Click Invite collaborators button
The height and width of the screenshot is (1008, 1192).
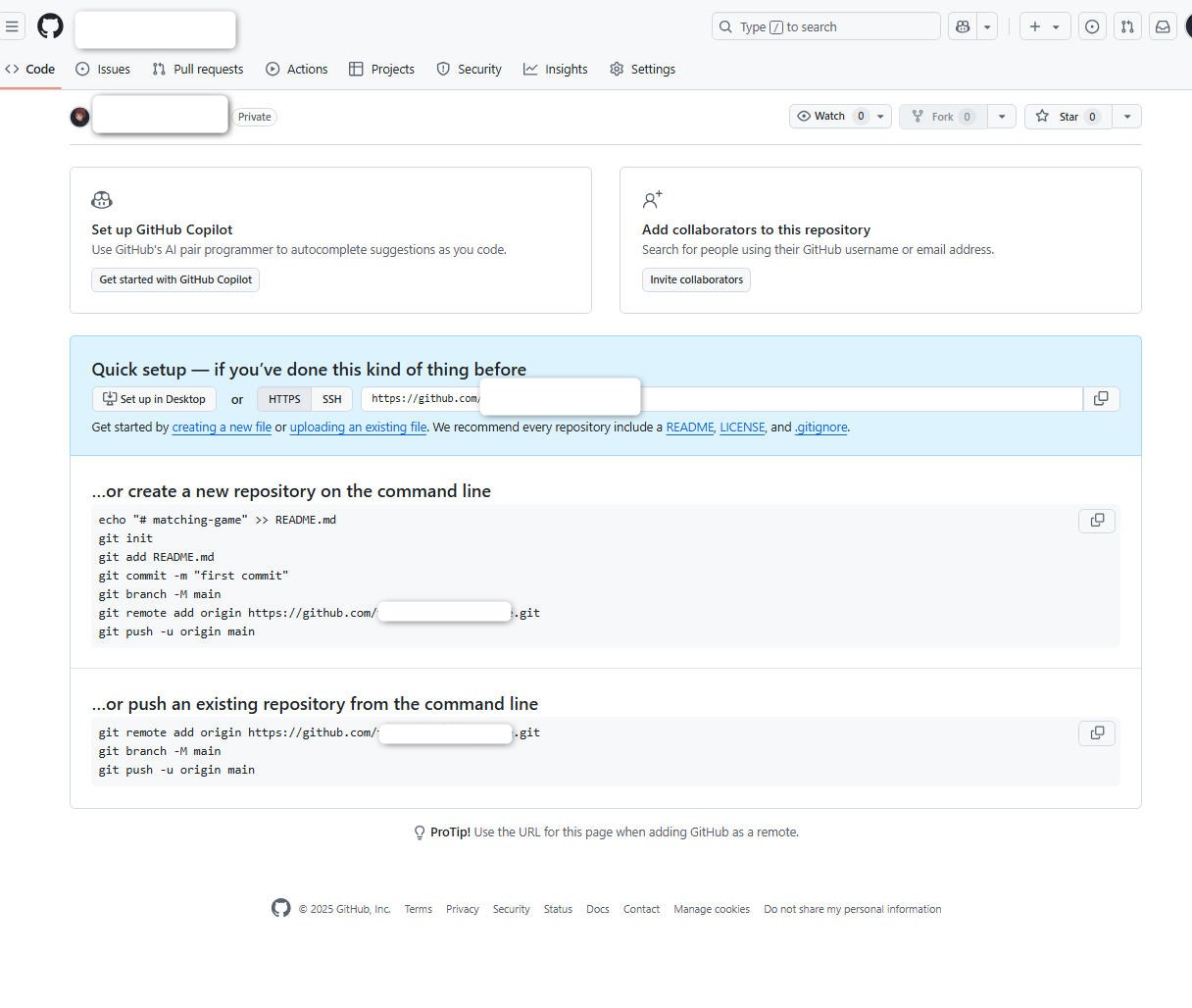(x=696, y=279)
